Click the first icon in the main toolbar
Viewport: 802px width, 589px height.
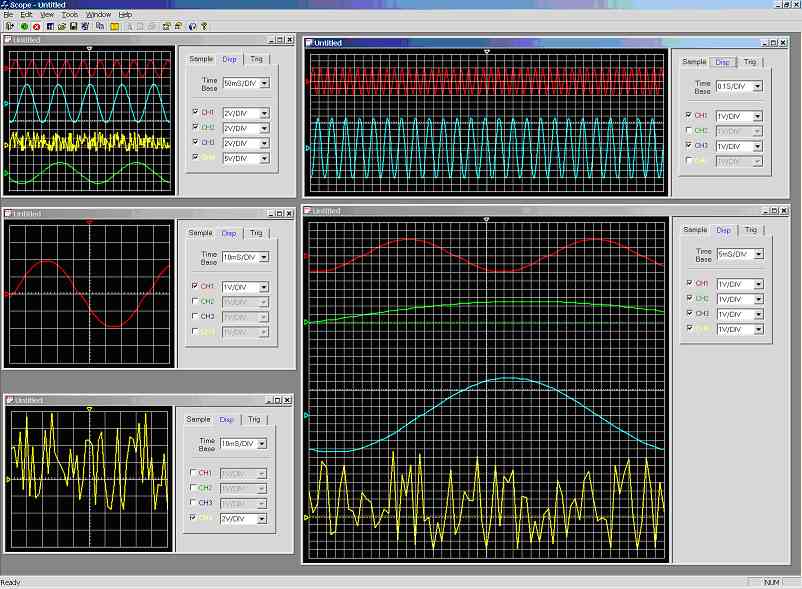click(9, 26)
